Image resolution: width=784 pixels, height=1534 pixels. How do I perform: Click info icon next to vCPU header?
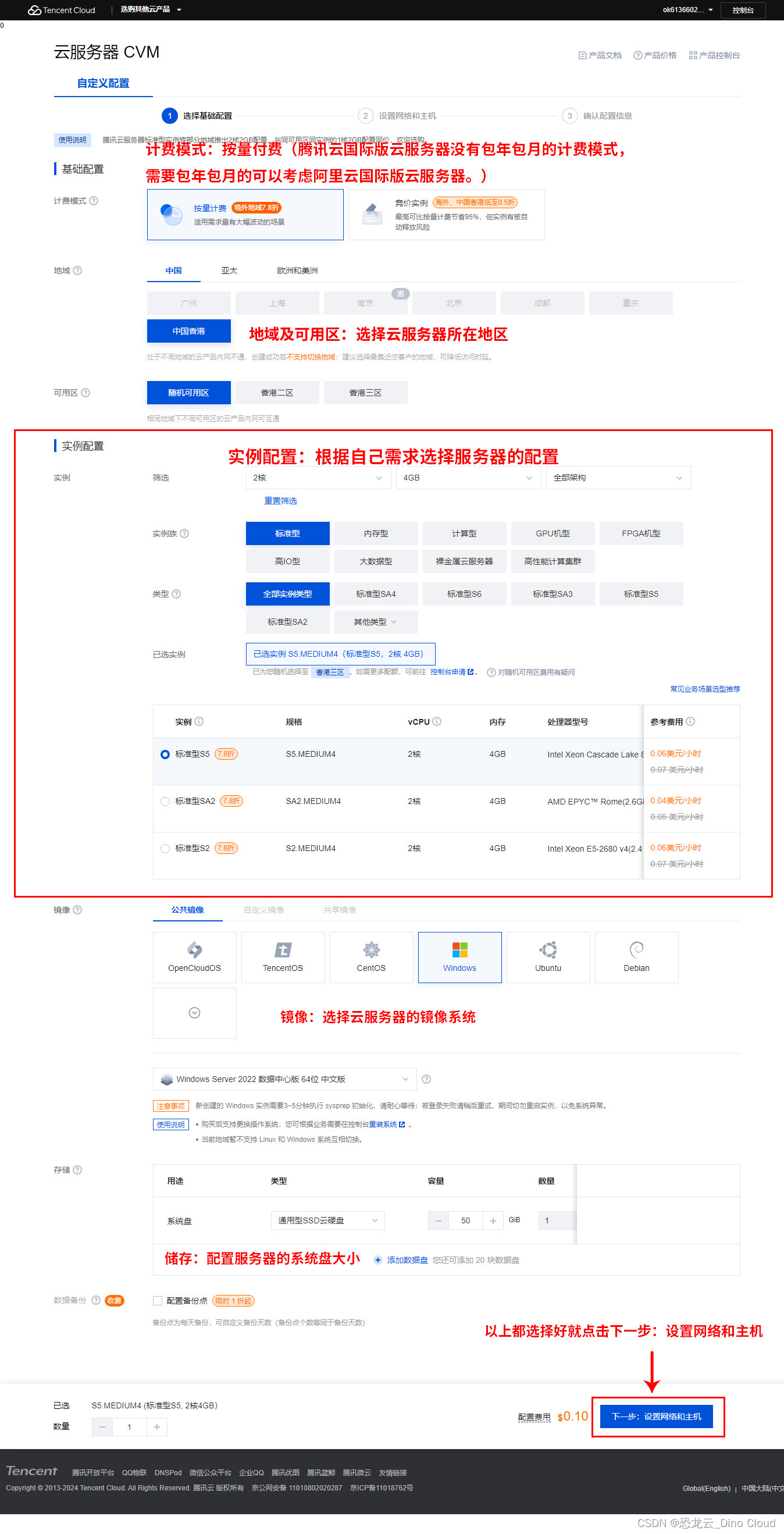click(x=437, y=721)
